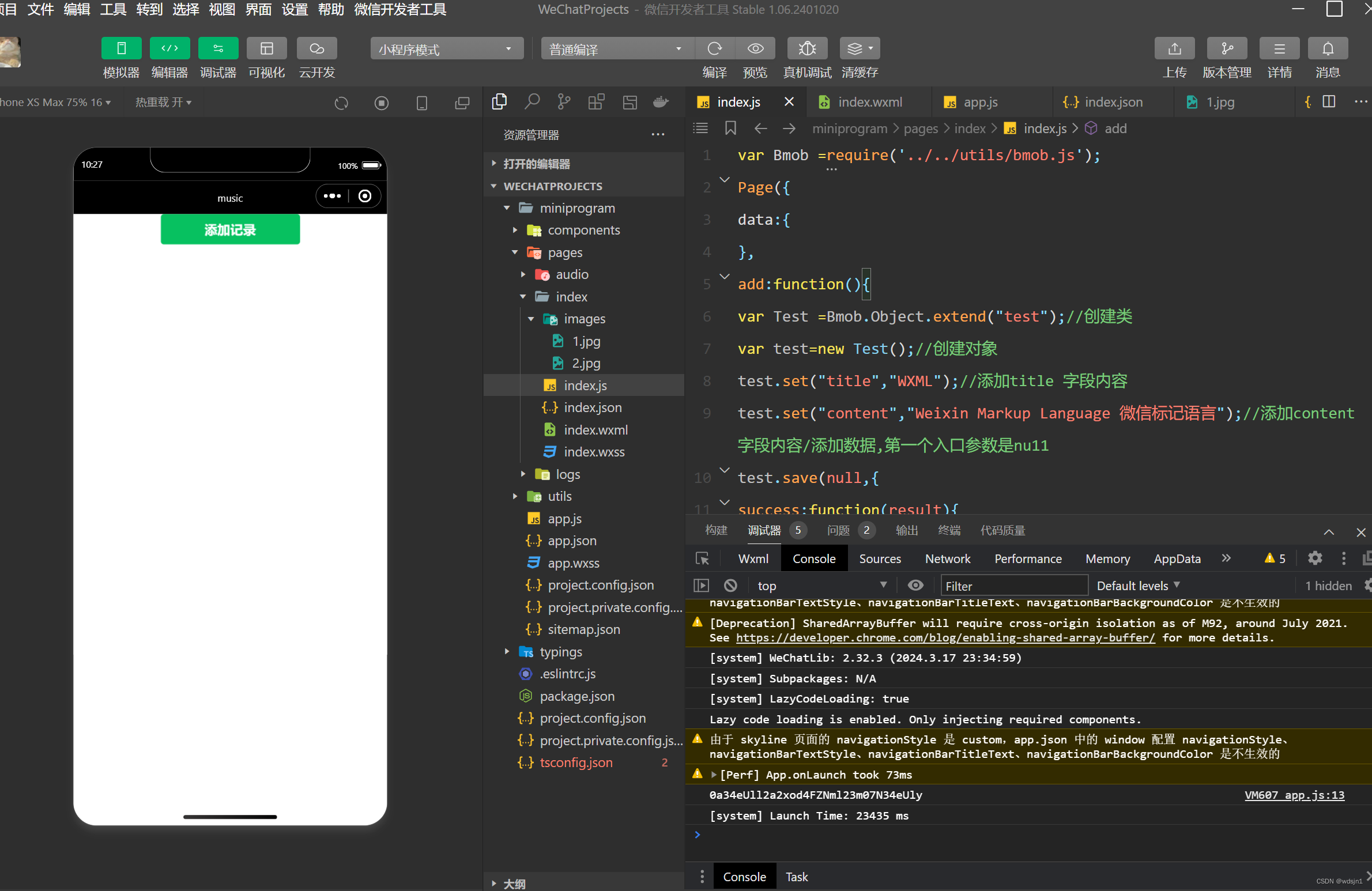The image size is (1372, 891).
Task: Toggle the debugger panel button
Action: [x=218, y=49]
